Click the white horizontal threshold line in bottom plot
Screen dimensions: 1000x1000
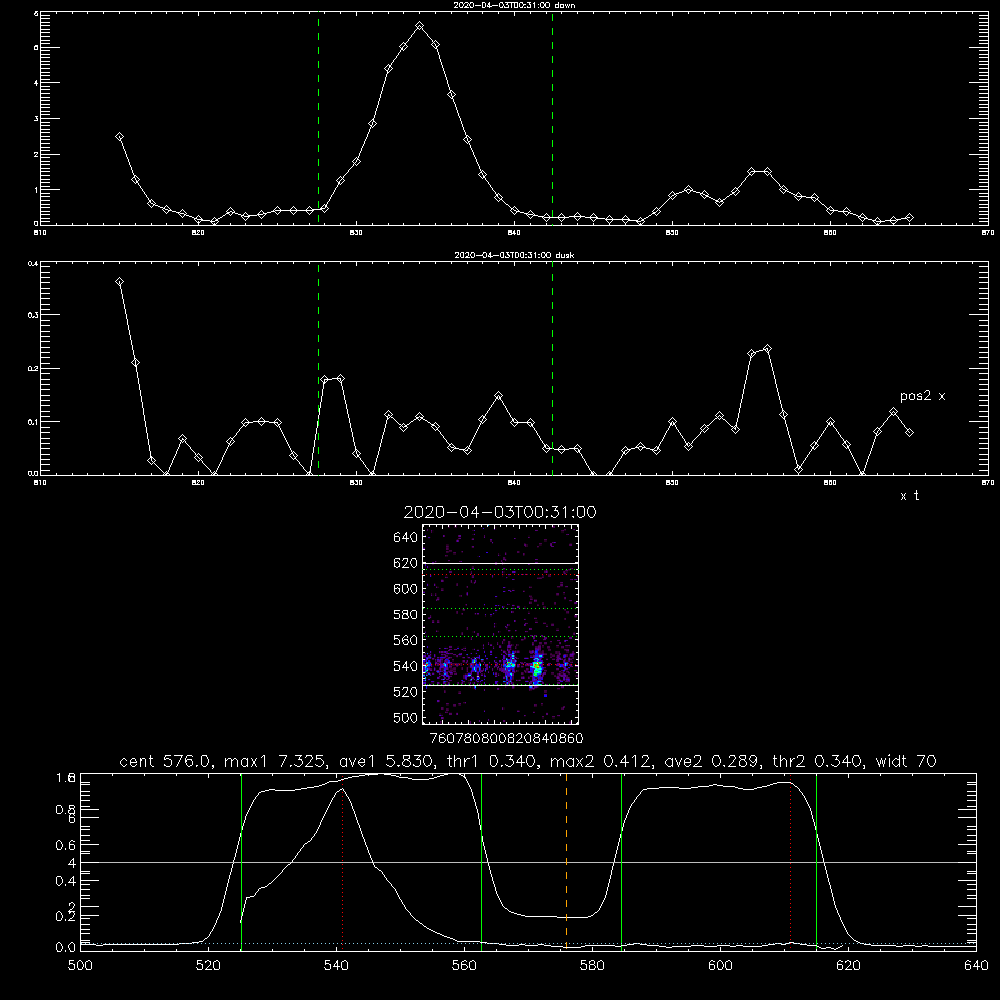[528, 862]
